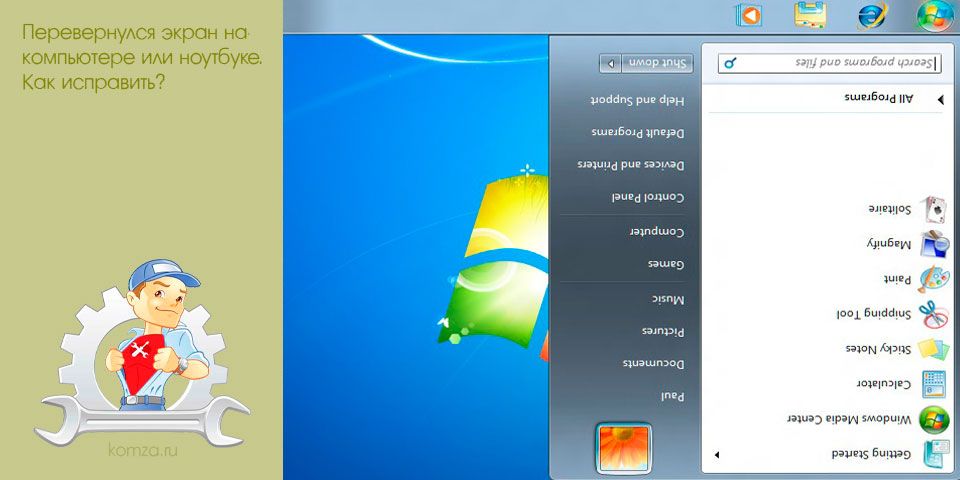Launch the Paint palette icon

(x=935, y=280)
